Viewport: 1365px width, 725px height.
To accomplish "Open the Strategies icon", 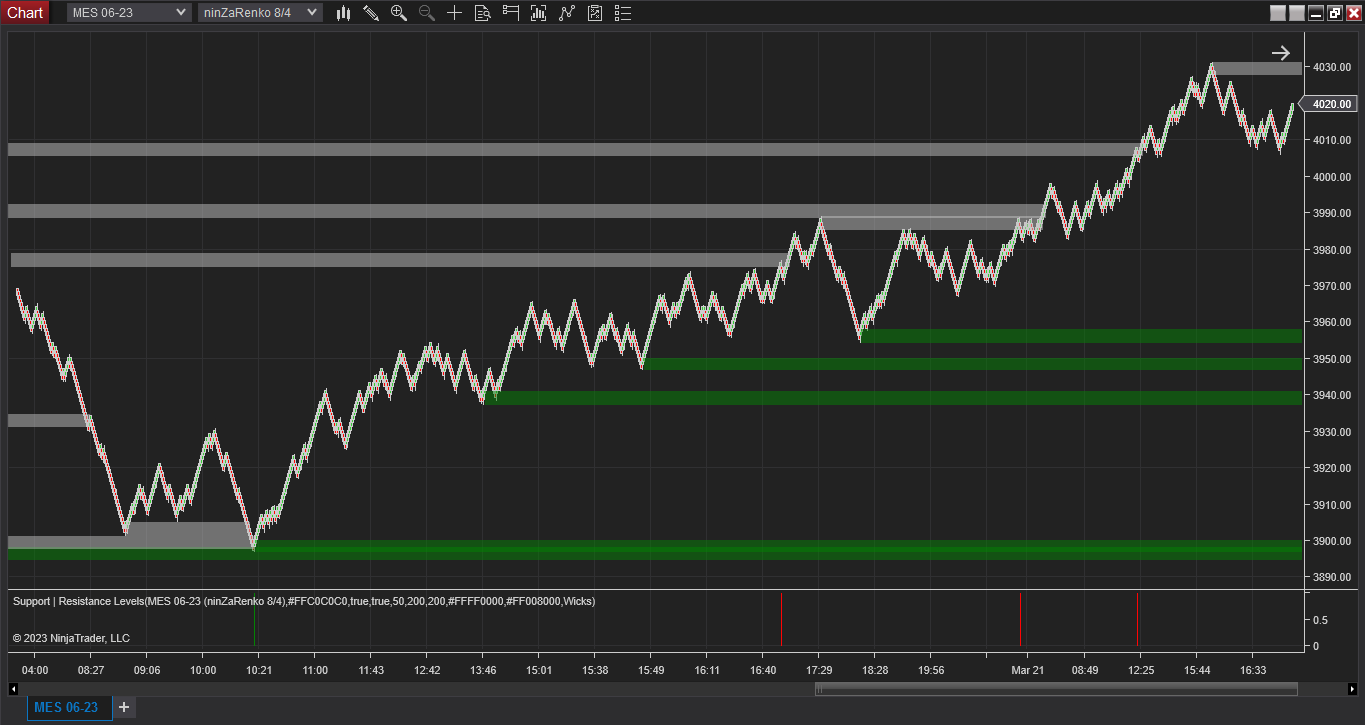I will (x=595, y=13).
